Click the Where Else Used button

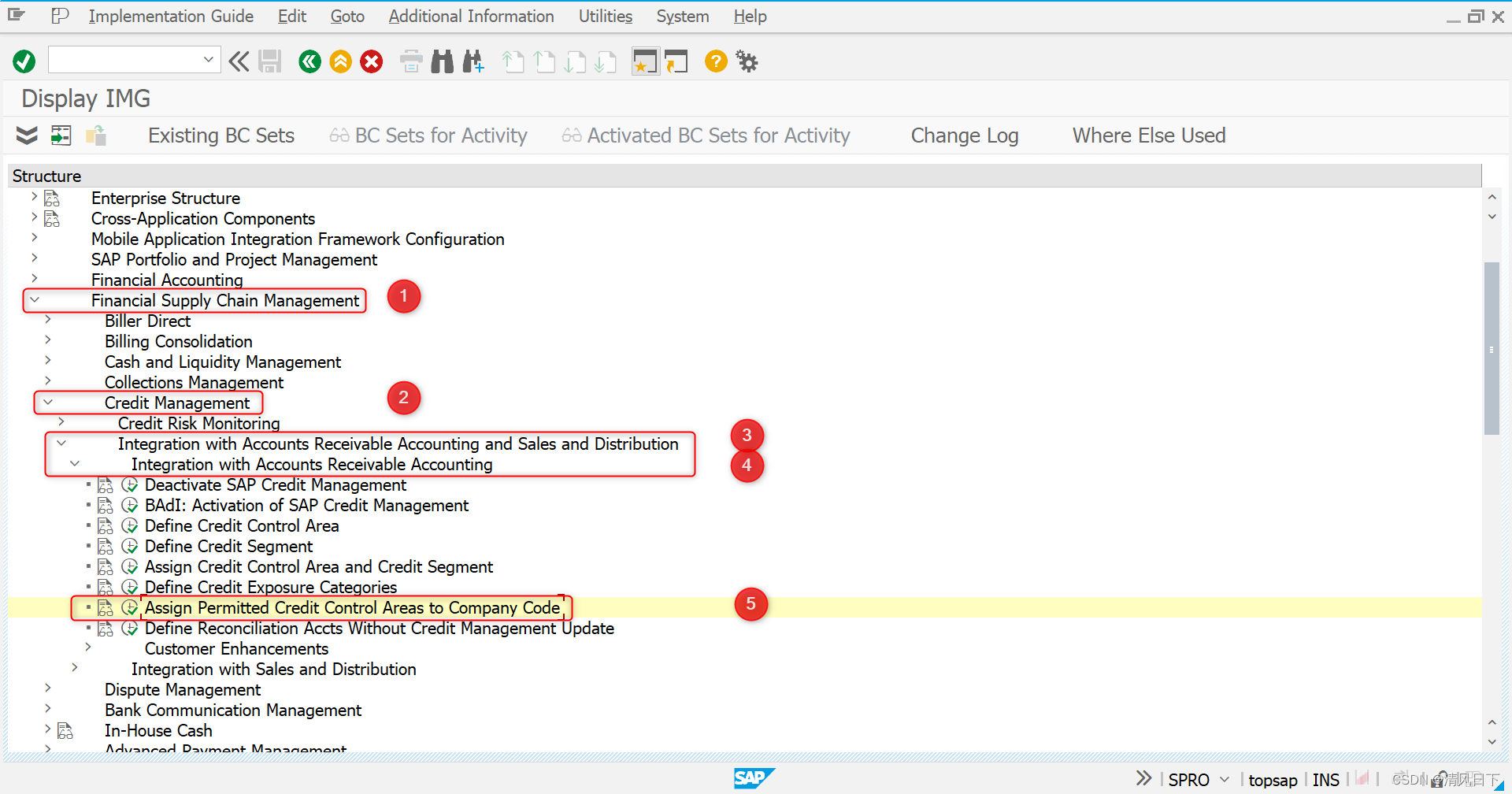click(1148, 135)
